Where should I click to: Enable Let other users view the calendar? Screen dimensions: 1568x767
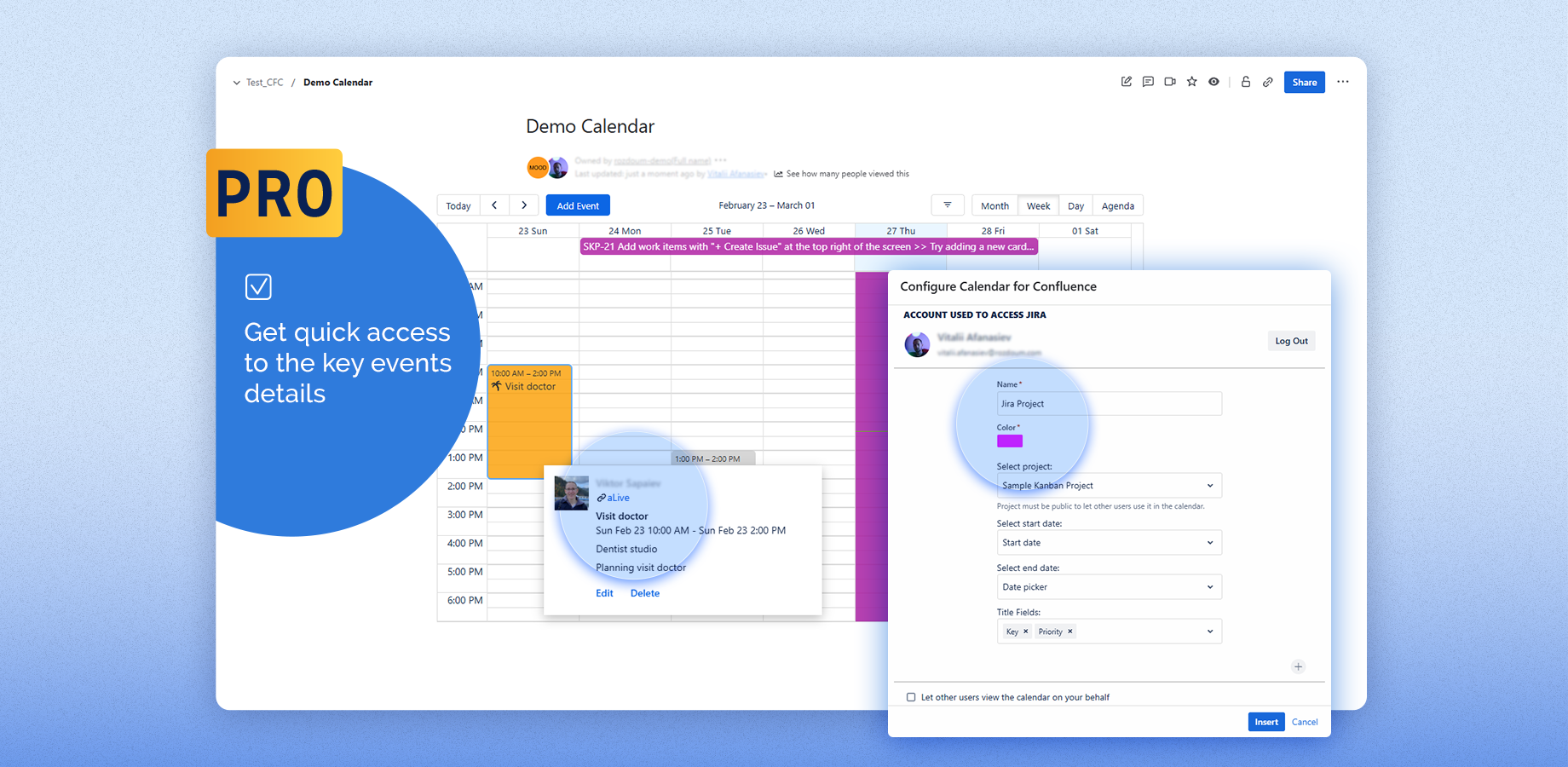[x=911, y=697]
